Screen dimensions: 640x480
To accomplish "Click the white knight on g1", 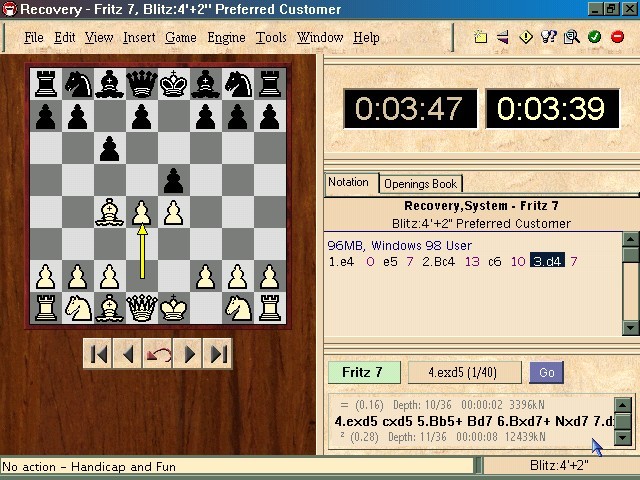I will [238, 308].
